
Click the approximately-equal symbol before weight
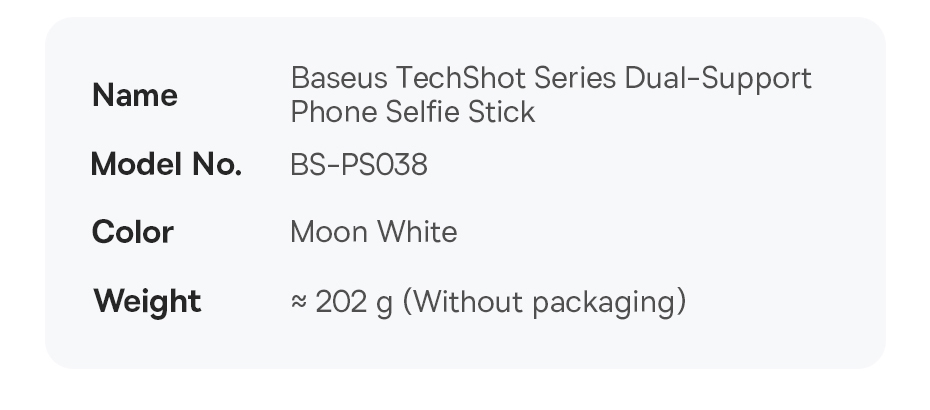point(298,302)
